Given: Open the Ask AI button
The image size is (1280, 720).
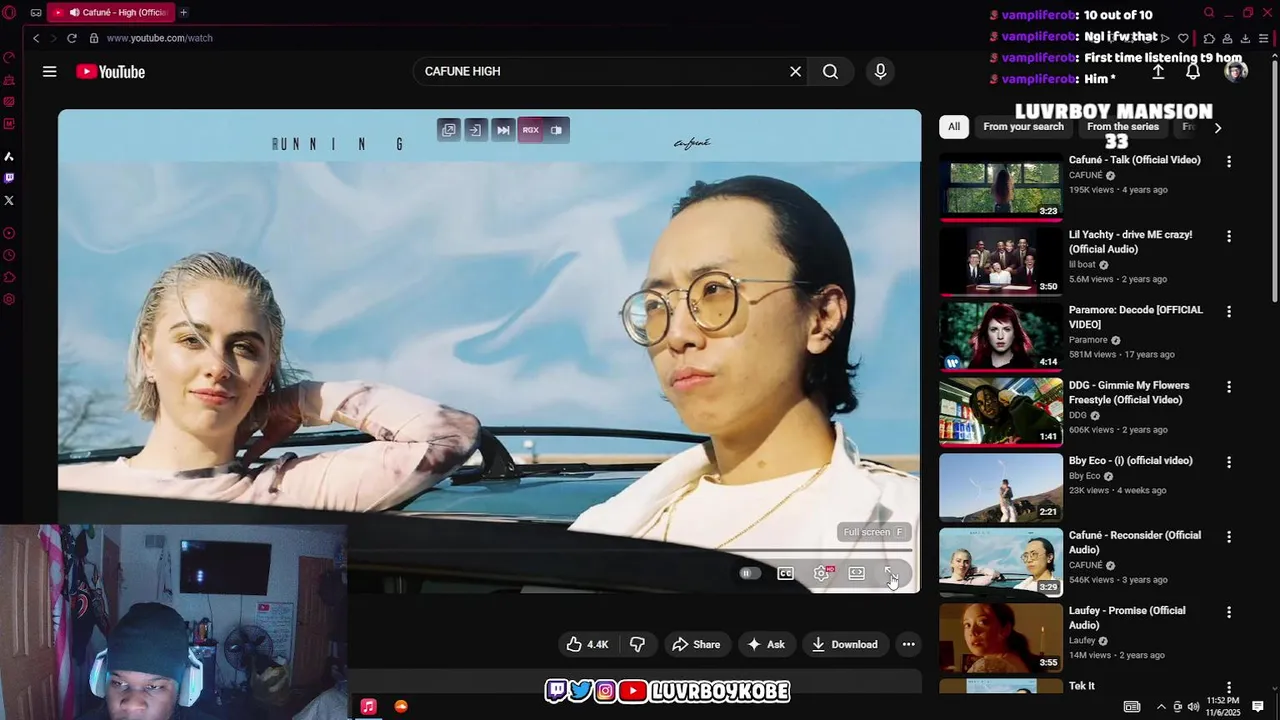Looking at the screenshot, I should point(767,644).
